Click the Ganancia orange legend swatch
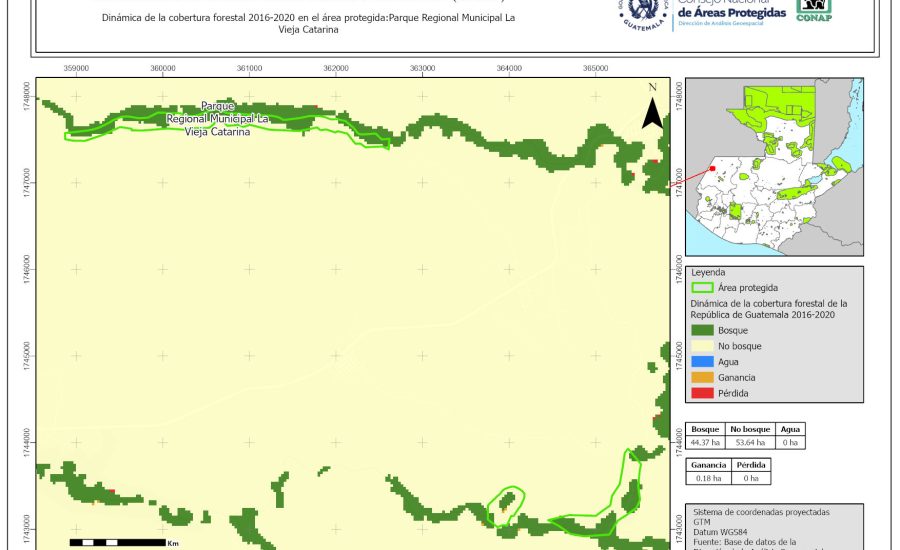Viewport: 900px width, 550px height. [x=703, y=378]
